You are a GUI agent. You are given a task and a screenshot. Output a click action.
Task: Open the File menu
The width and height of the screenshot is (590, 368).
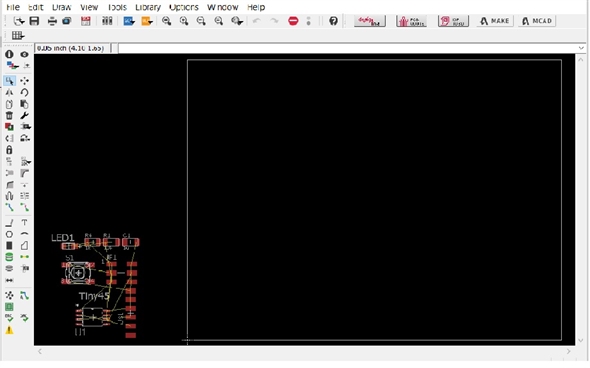pyautogui.click(x=13, y=7)
